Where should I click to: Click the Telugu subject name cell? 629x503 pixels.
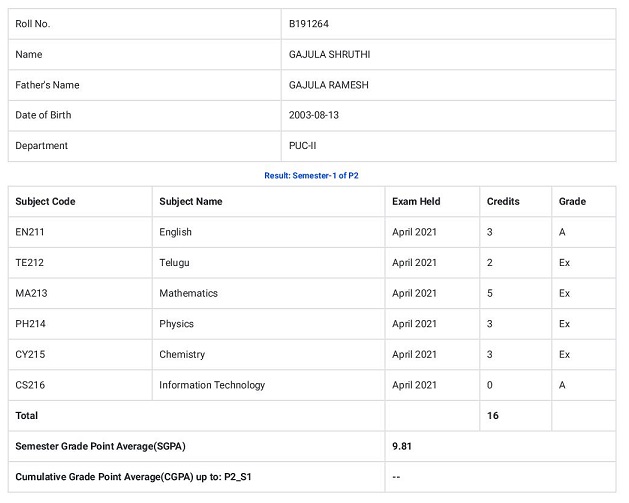tap(174, 263)
